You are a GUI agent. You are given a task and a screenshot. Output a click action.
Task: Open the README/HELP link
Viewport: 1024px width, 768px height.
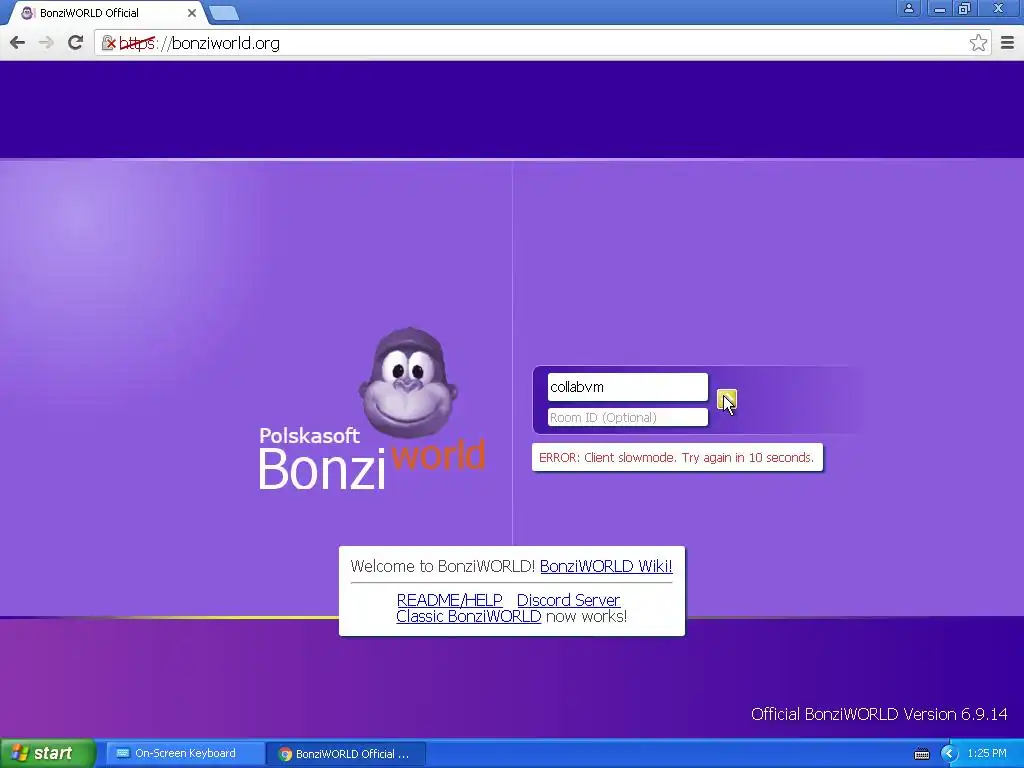[449, 600]
